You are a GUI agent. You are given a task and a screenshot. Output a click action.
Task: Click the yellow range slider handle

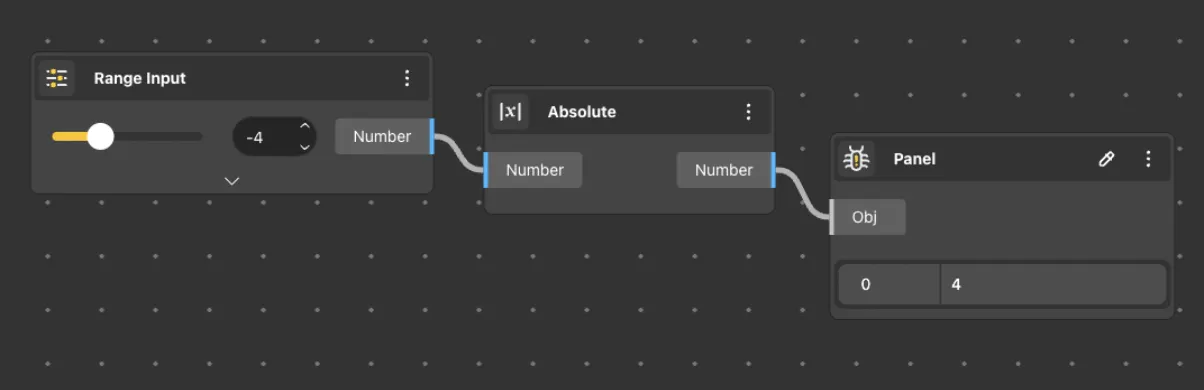pyautogui.click(x=100, y=136)
